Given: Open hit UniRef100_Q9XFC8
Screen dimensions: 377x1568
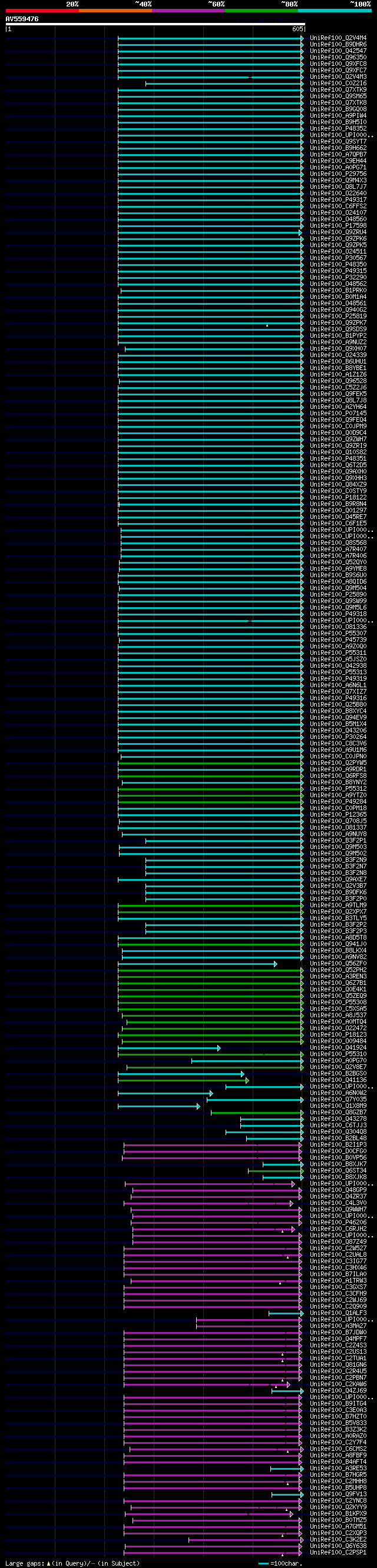Looking at the screenshot, I should click(x=338, y=64).
